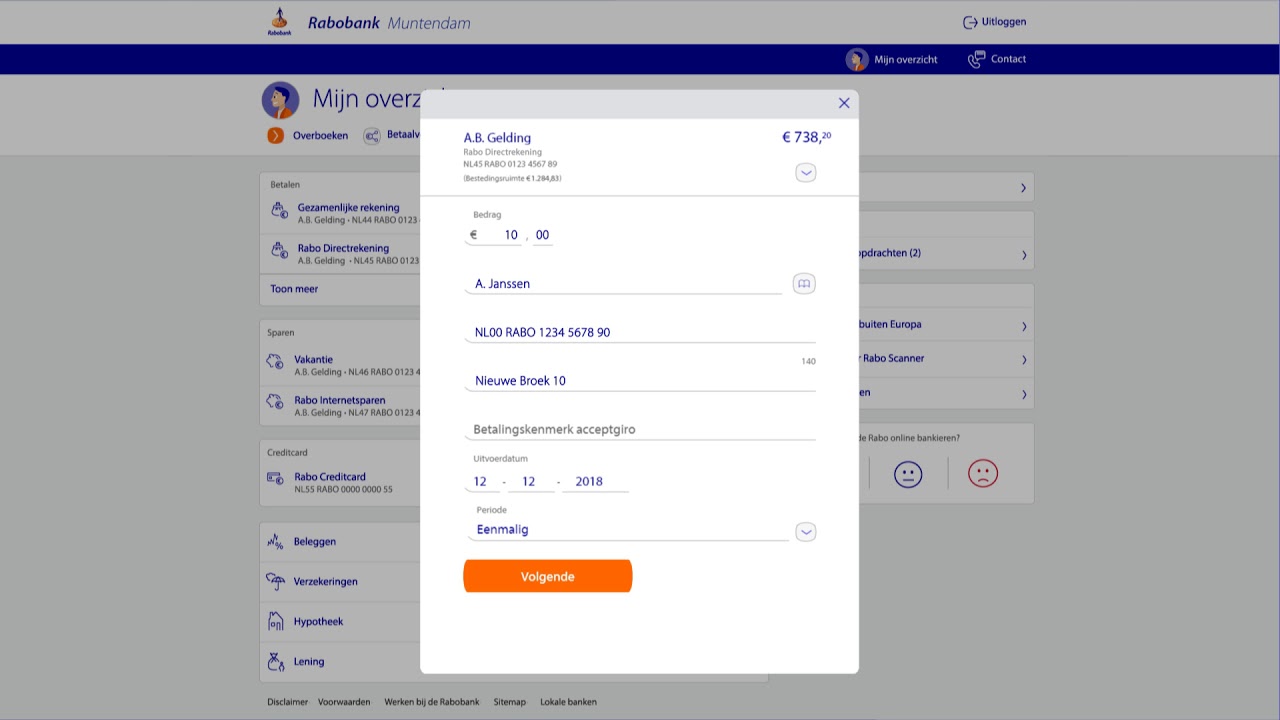
Task: Expand the chevron below Rabo Scanner row
Action: 1023,394
